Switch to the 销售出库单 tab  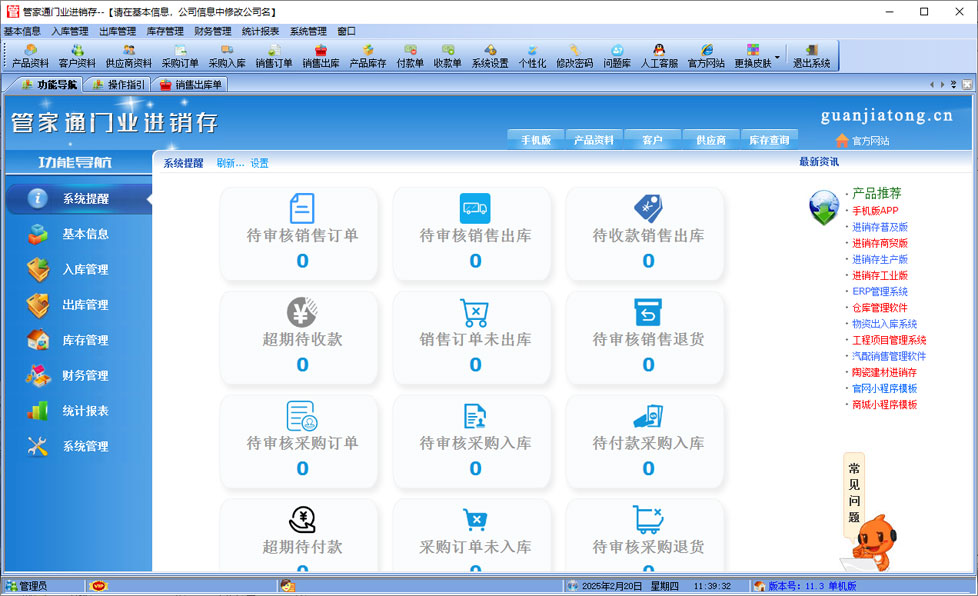click(x=192, y=85)
